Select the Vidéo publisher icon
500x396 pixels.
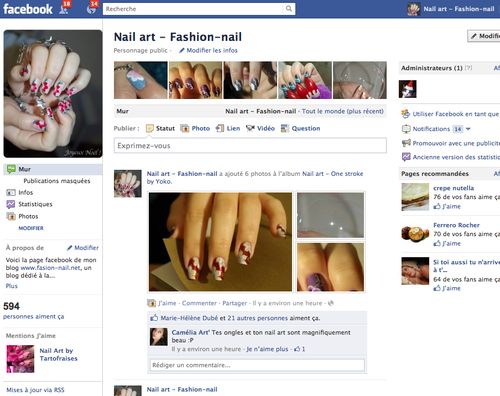pyautogui.click(x=250, y=128)
